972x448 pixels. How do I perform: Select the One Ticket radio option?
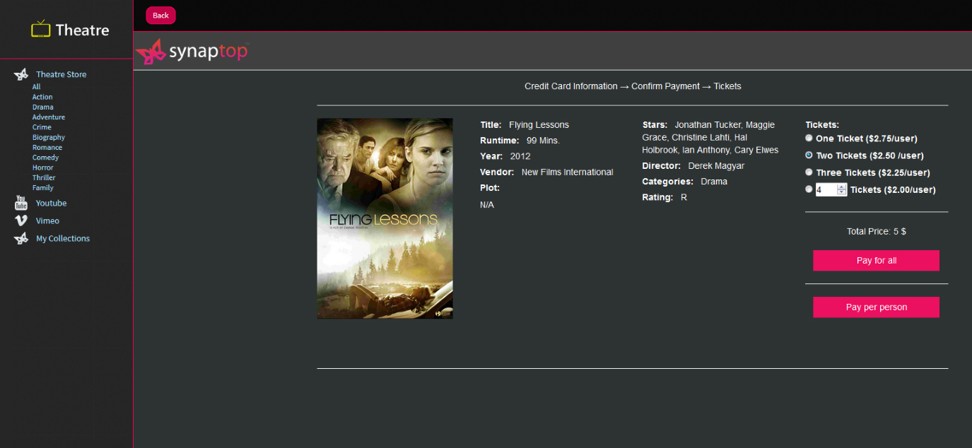coord(809,138)
